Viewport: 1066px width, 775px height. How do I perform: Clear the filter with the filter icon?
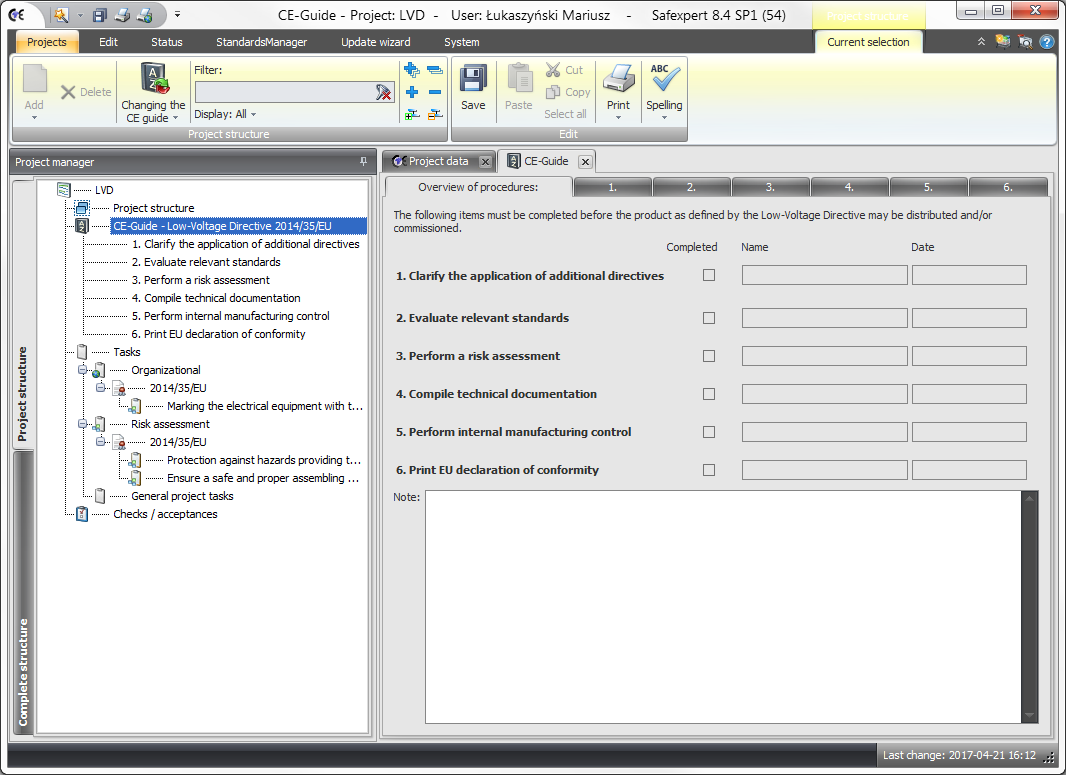(x=383, y=92)
